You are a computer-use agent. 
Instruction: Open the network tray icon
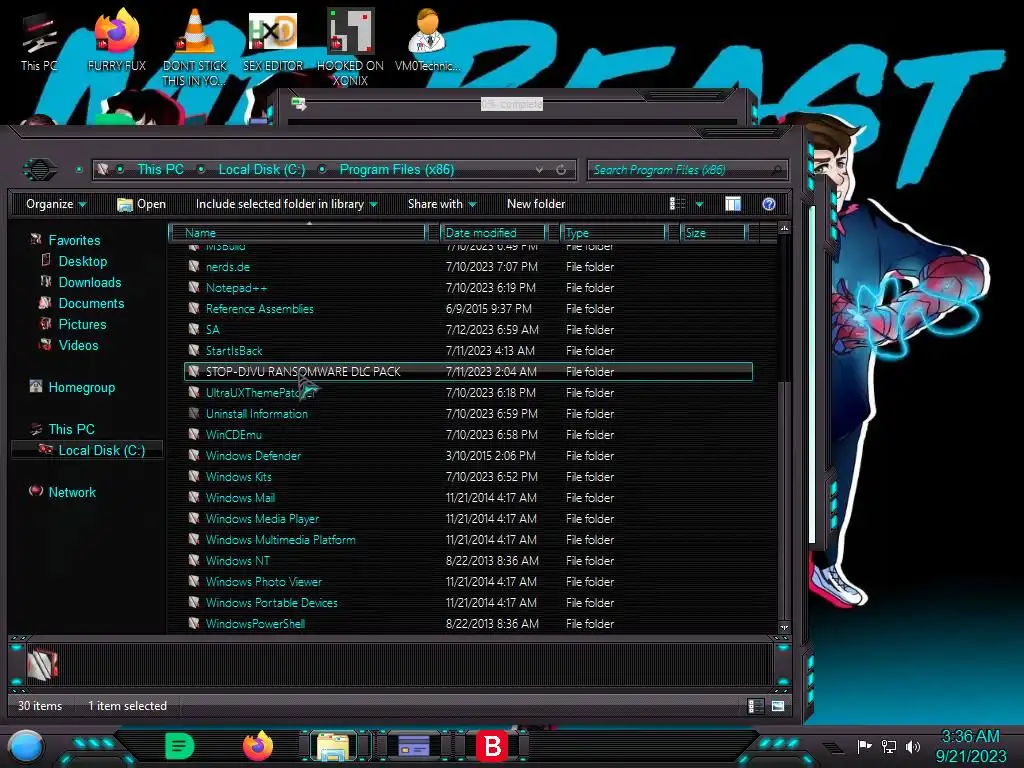889,746
